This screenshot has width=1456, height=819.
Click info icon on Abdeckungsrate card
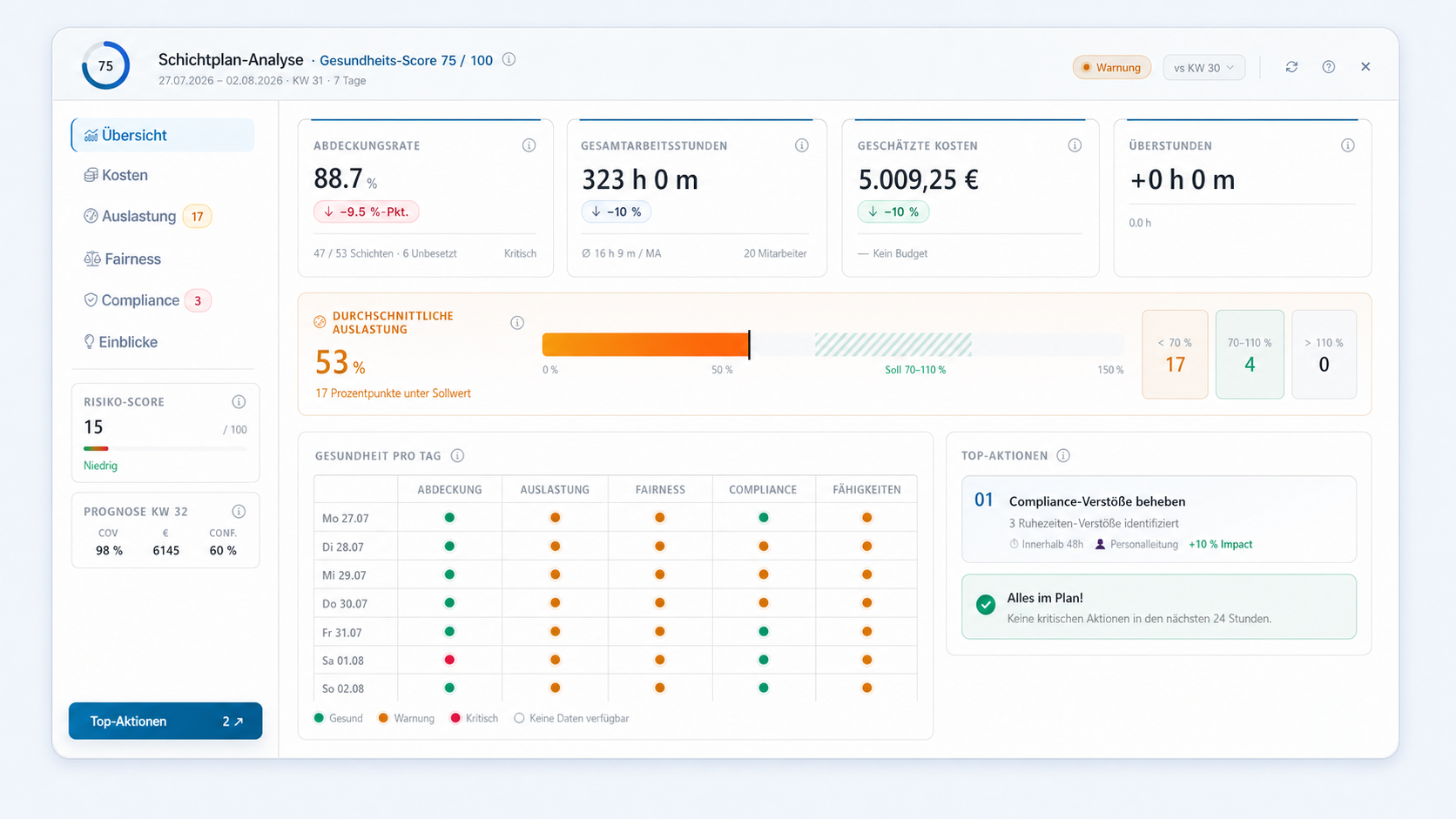point(529,145)
